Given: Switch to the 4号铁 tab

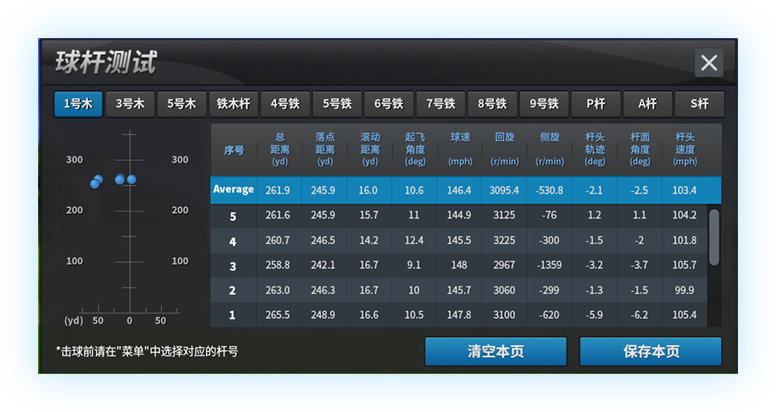Looking at the screenshot, I should [x=286, y=104].
